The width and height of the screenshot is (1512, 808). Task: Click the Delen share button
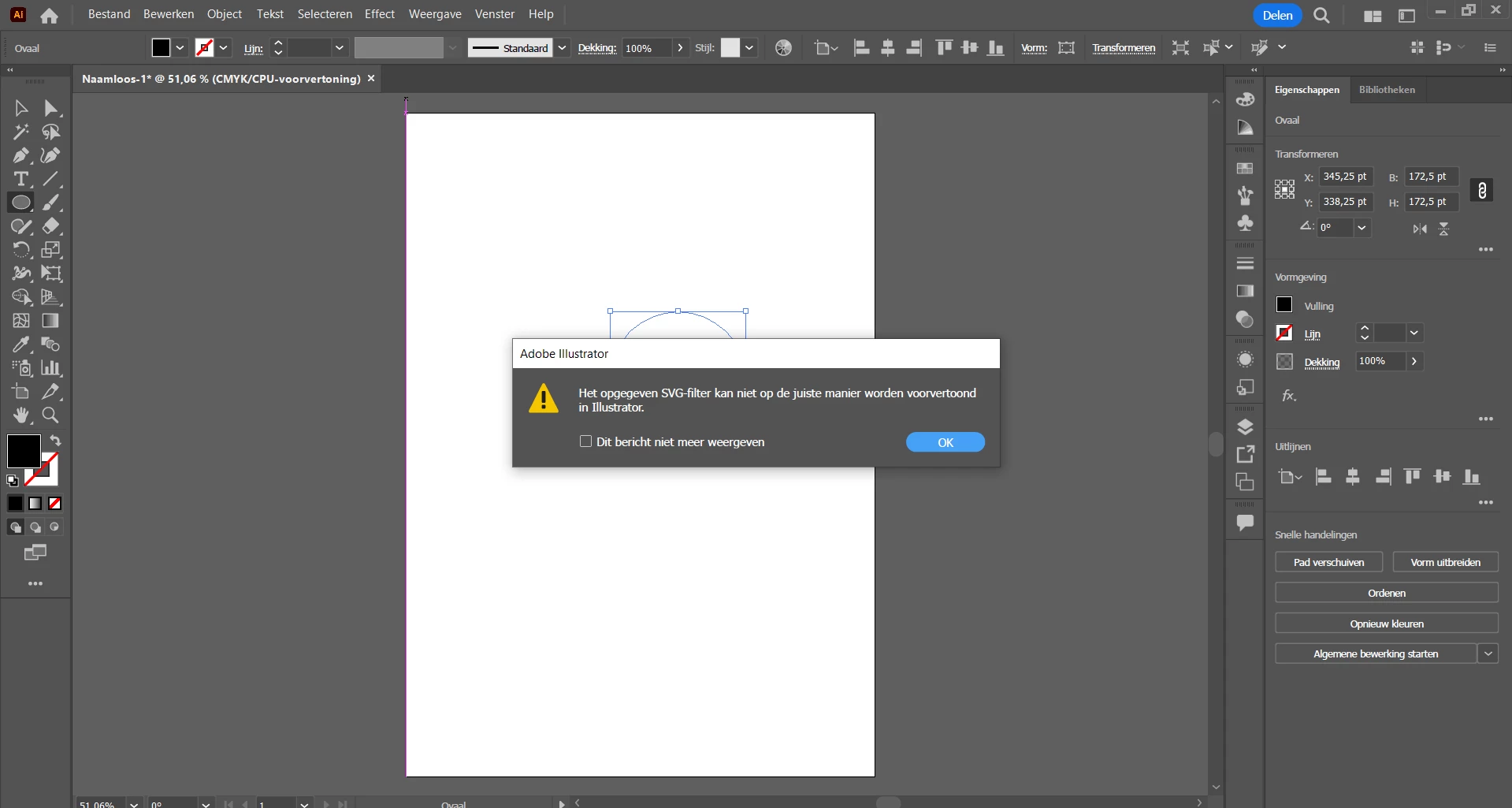coord(1277,16)
